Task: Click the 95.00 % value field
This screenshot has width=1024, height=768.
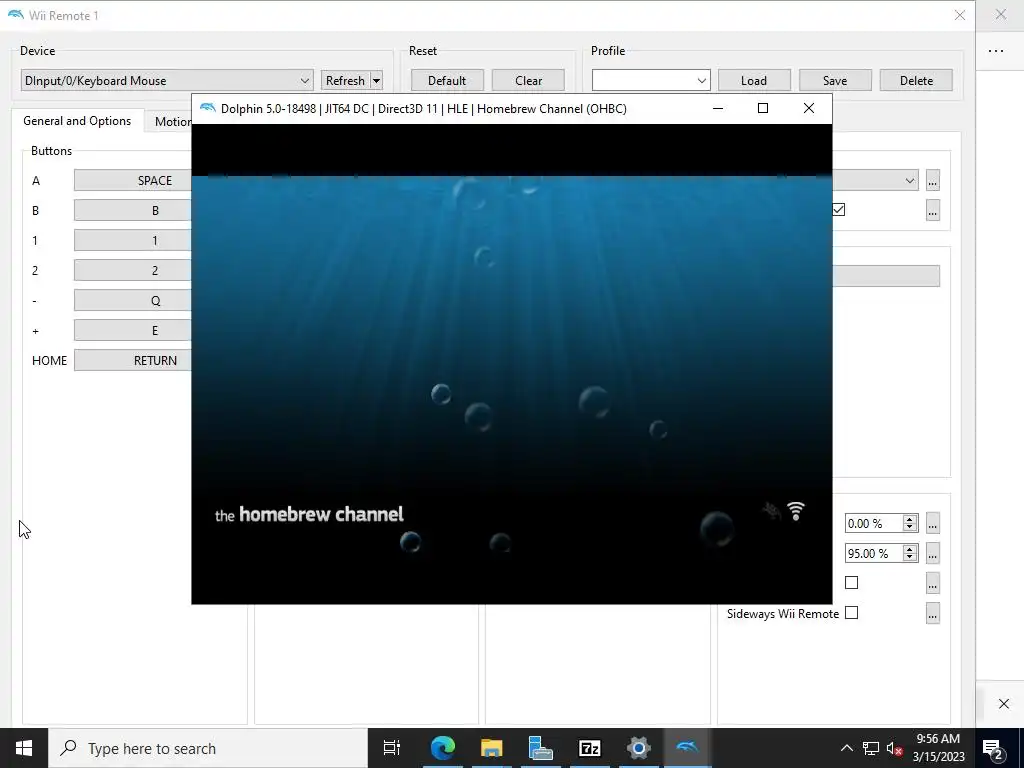Action: [x=874, y=553]
